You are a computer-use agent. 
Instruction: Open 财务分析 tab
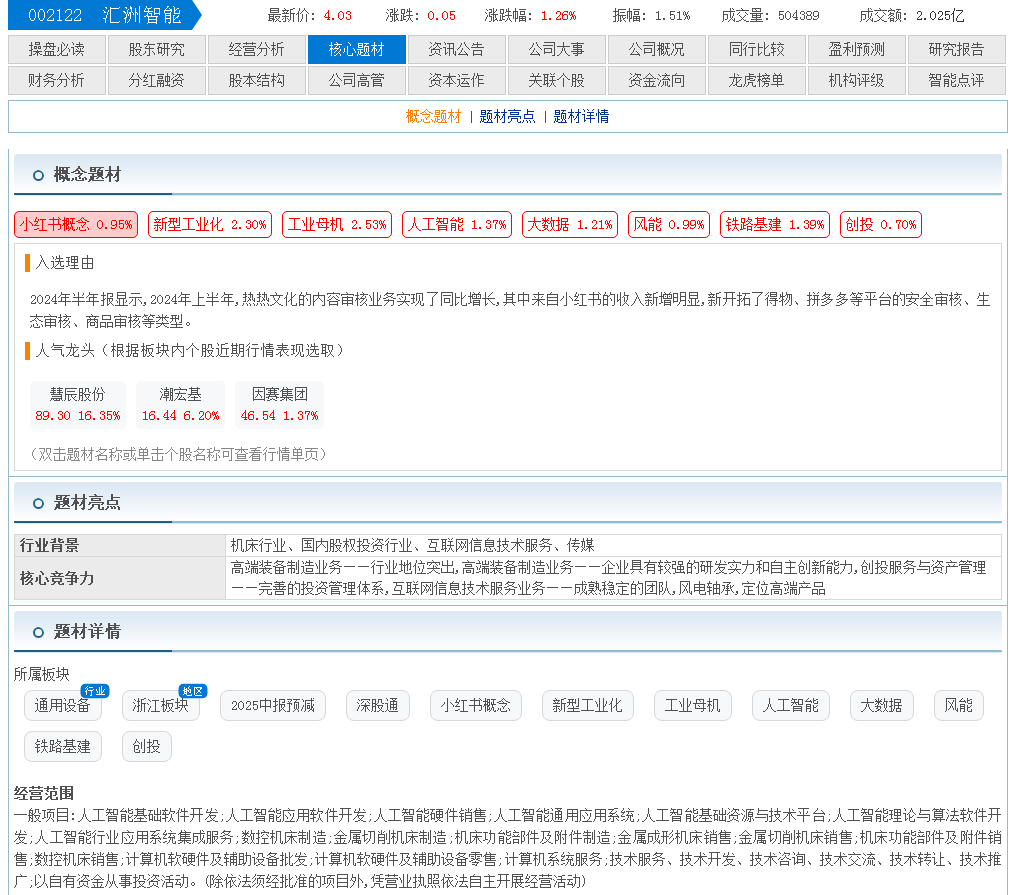56,81
